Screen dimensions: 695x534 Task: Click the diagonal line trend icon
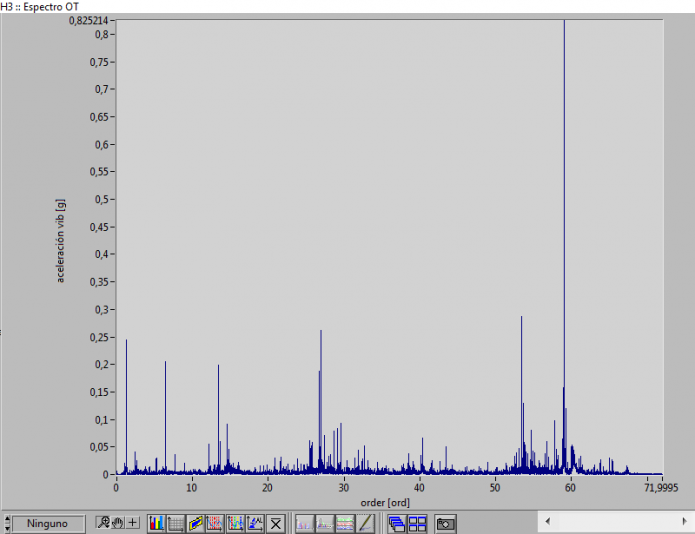coord(365,524)
